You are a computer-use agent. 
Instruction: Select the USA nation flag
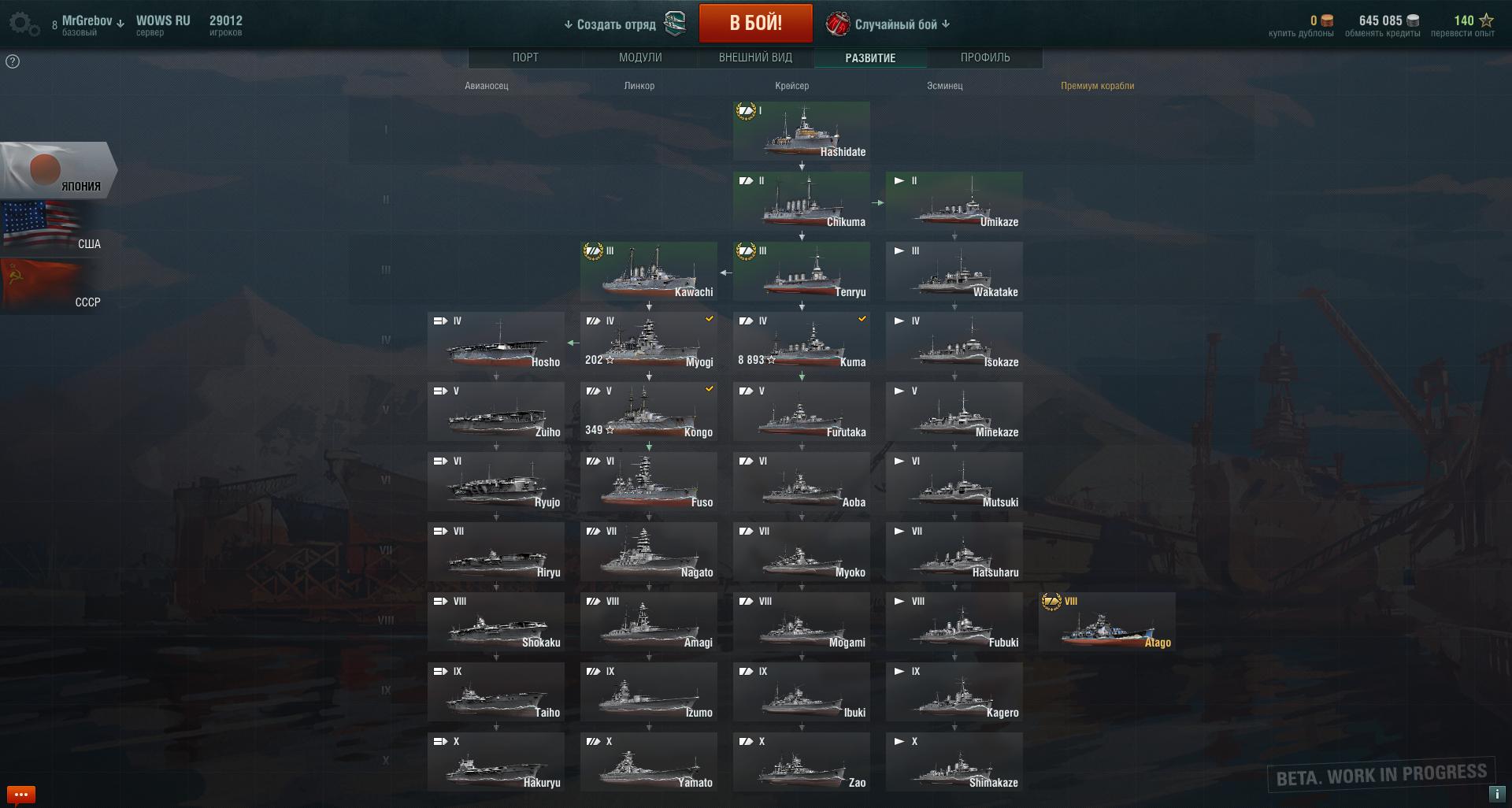(x=52, y=228)
